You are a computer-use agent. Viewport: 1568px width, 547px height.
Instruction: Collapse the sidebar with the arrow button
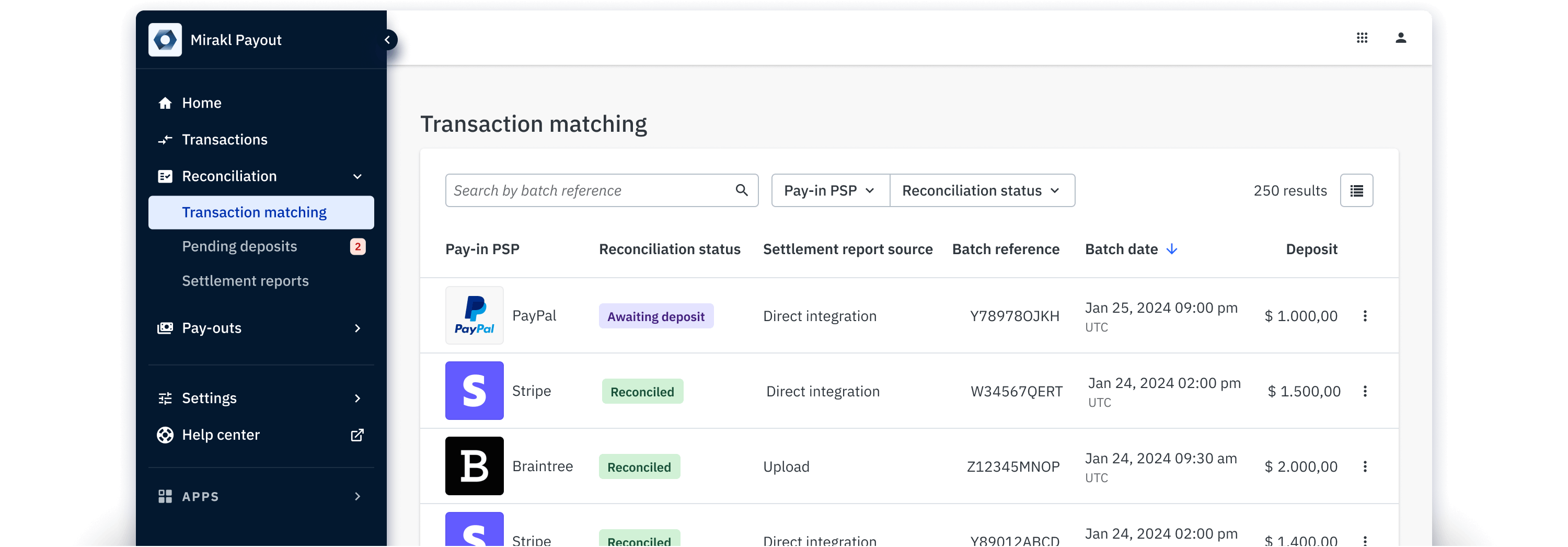click(x=387, y=40)
